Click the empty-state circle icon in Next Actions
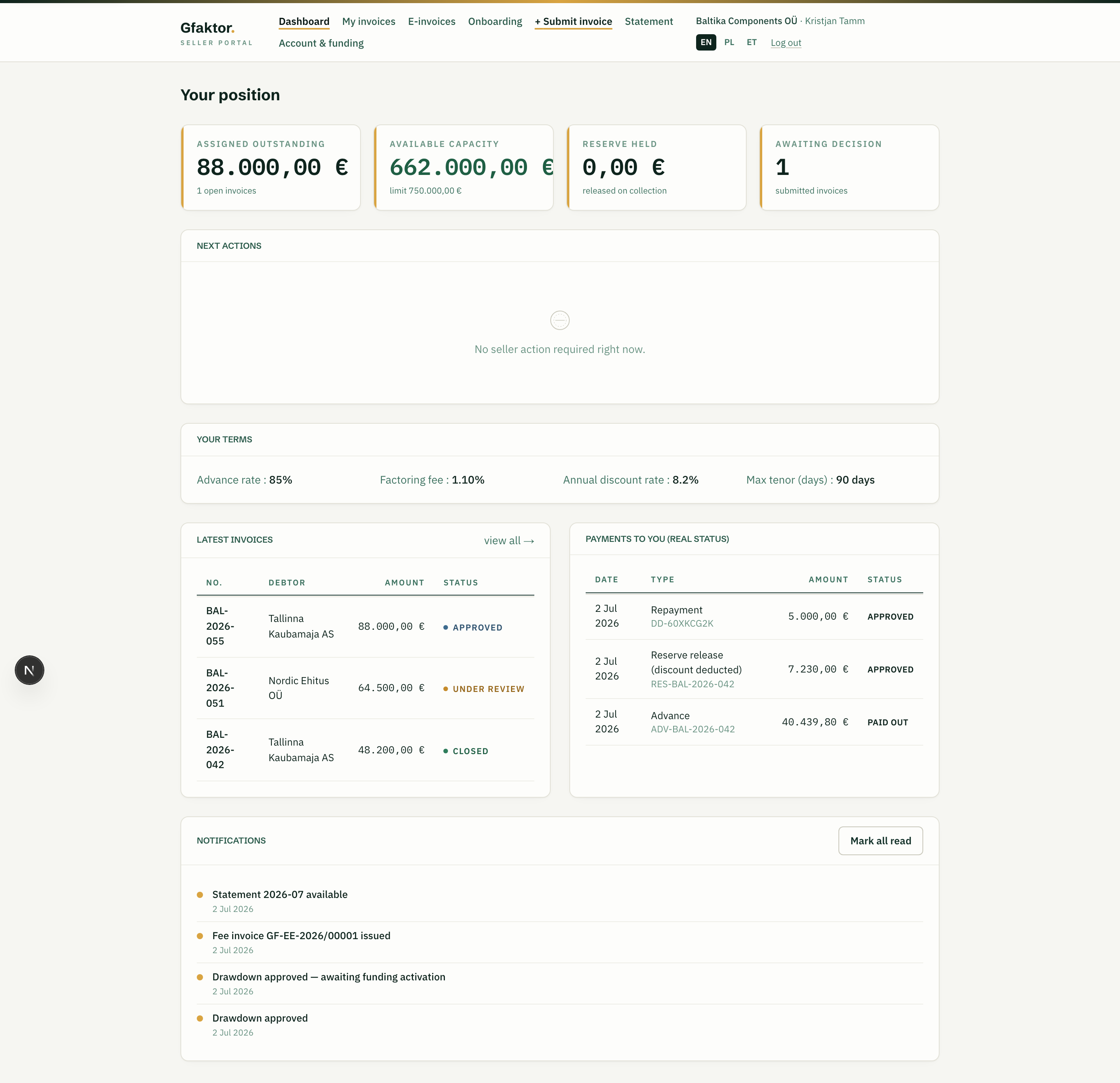The image size is (1120, 1083). (560, 320)
